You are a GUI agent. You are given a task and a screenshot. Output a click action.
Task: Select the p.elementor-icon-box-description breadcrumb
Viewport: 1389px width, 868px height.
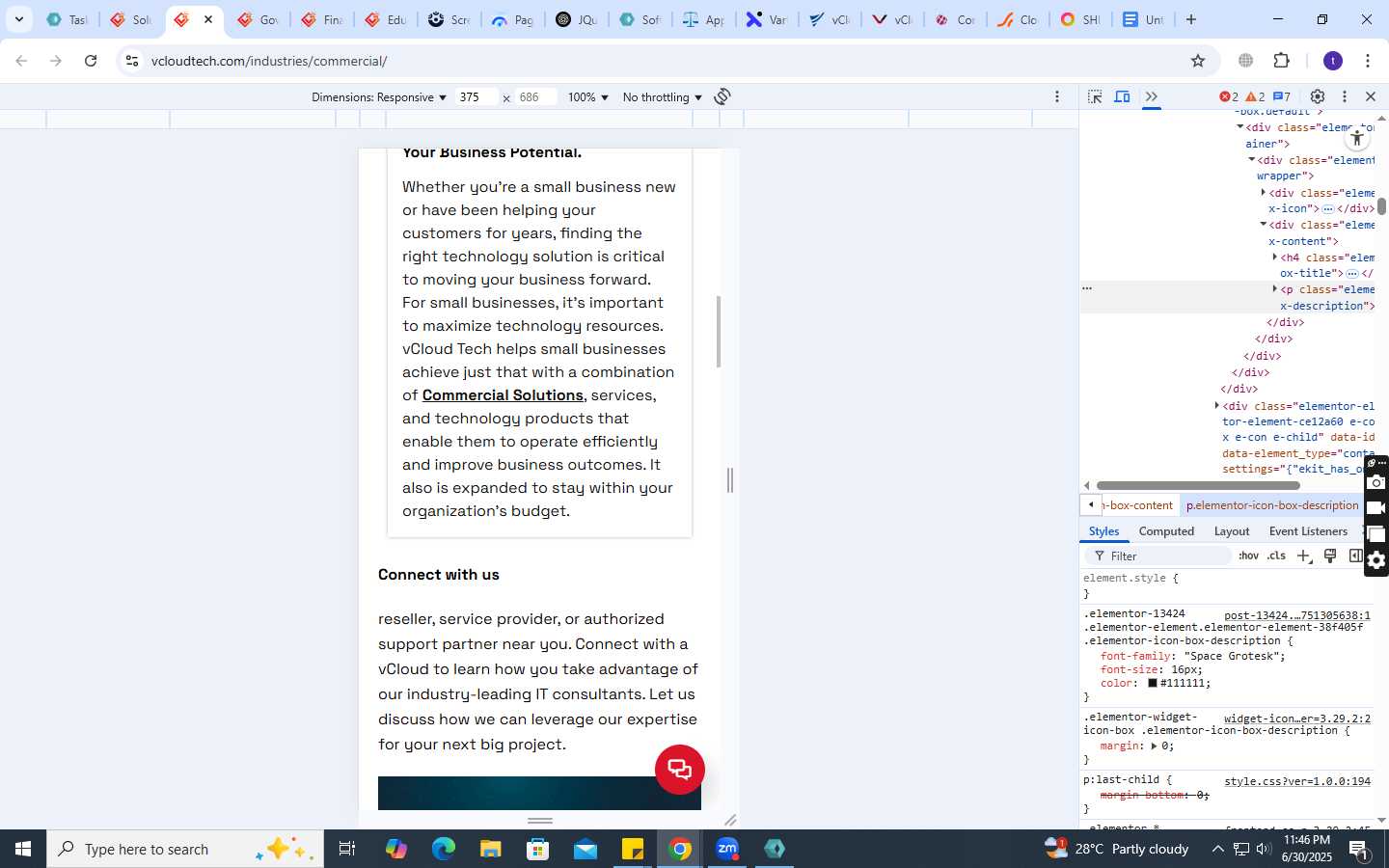coord(1272,505)
